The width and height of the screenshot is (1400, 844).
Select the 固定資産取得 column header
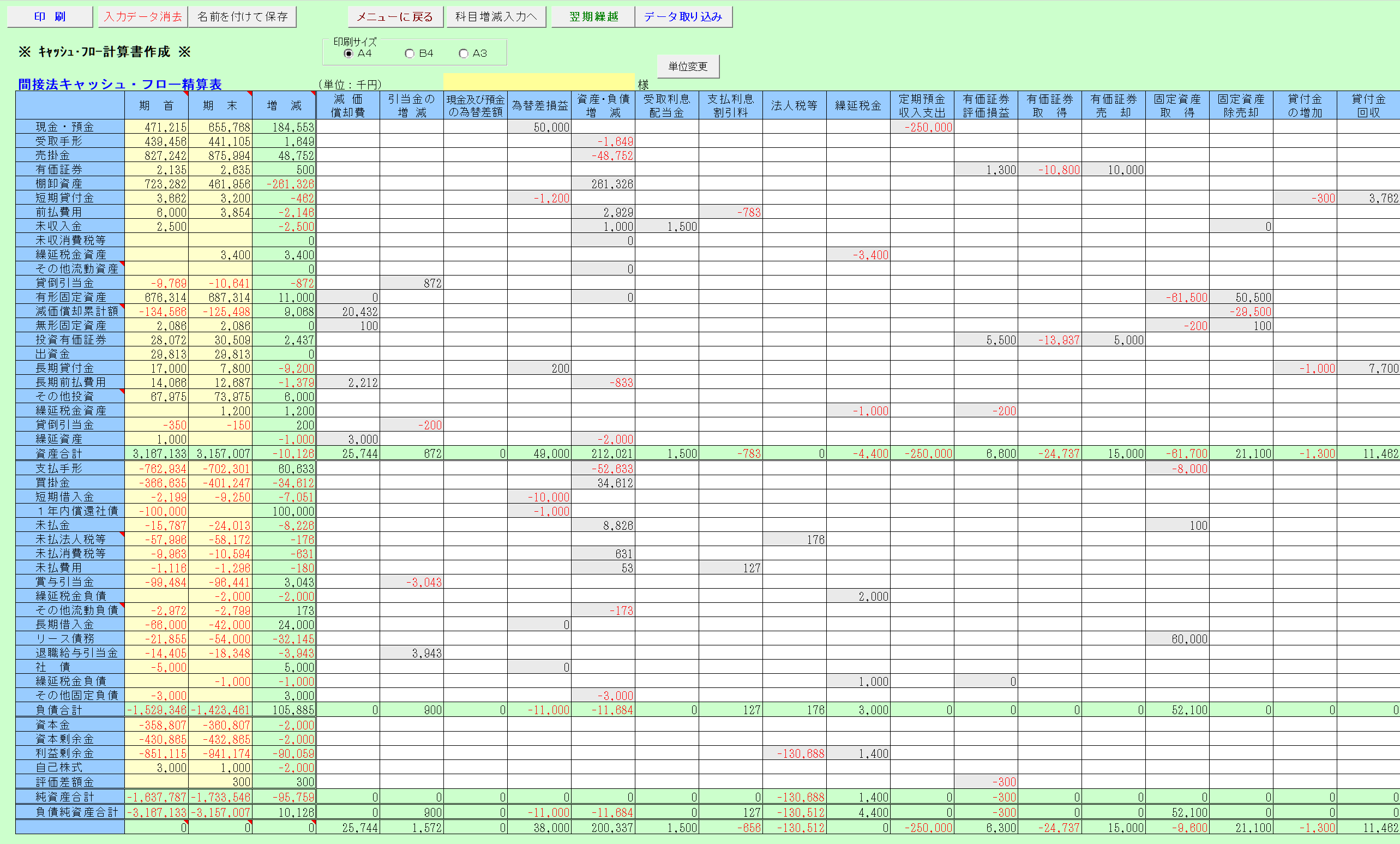[1177, 106]
